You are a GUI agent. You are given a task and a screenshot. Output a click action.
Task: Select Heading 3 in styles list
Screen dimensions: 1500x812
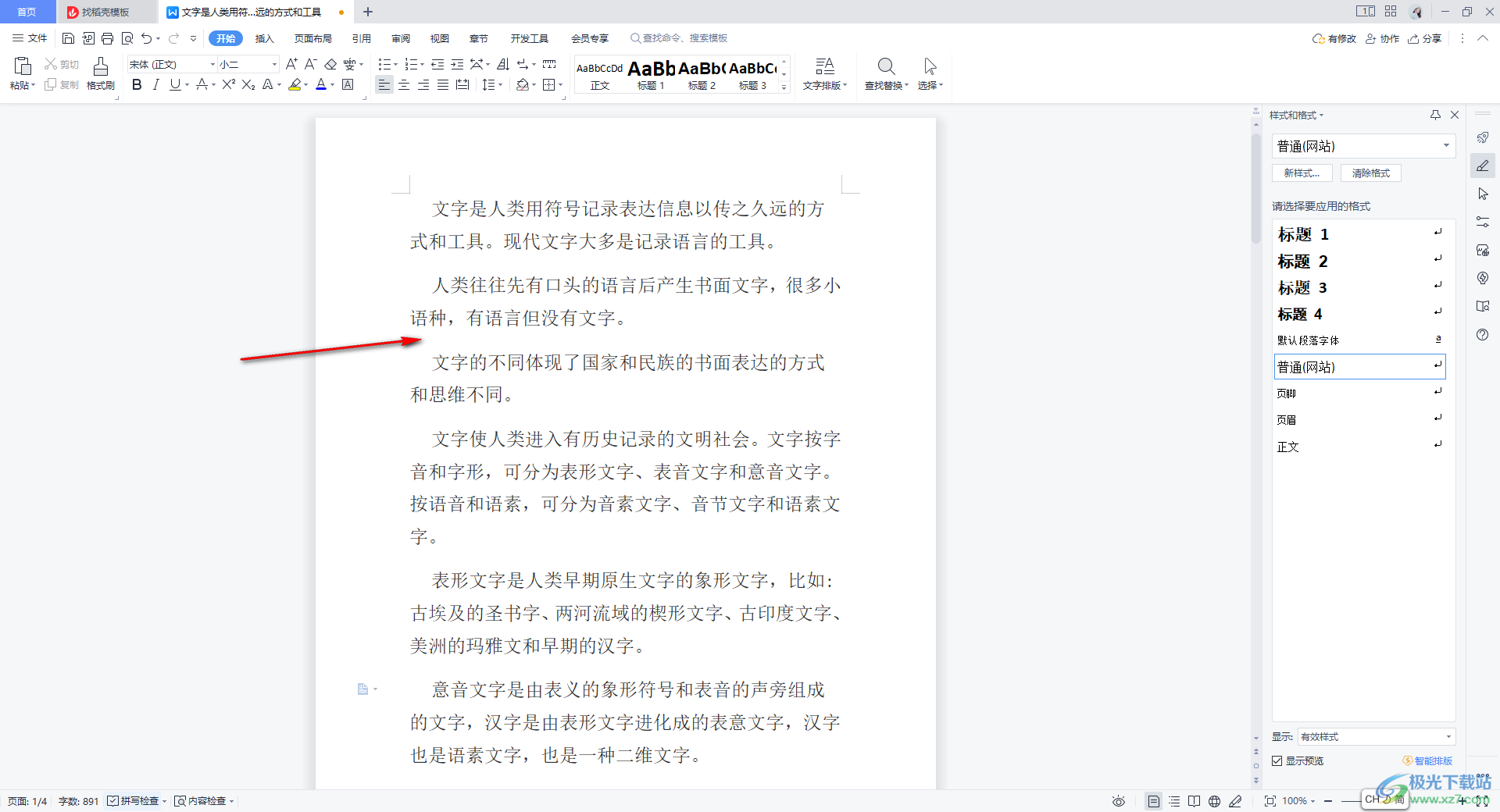coord(1359,287)
